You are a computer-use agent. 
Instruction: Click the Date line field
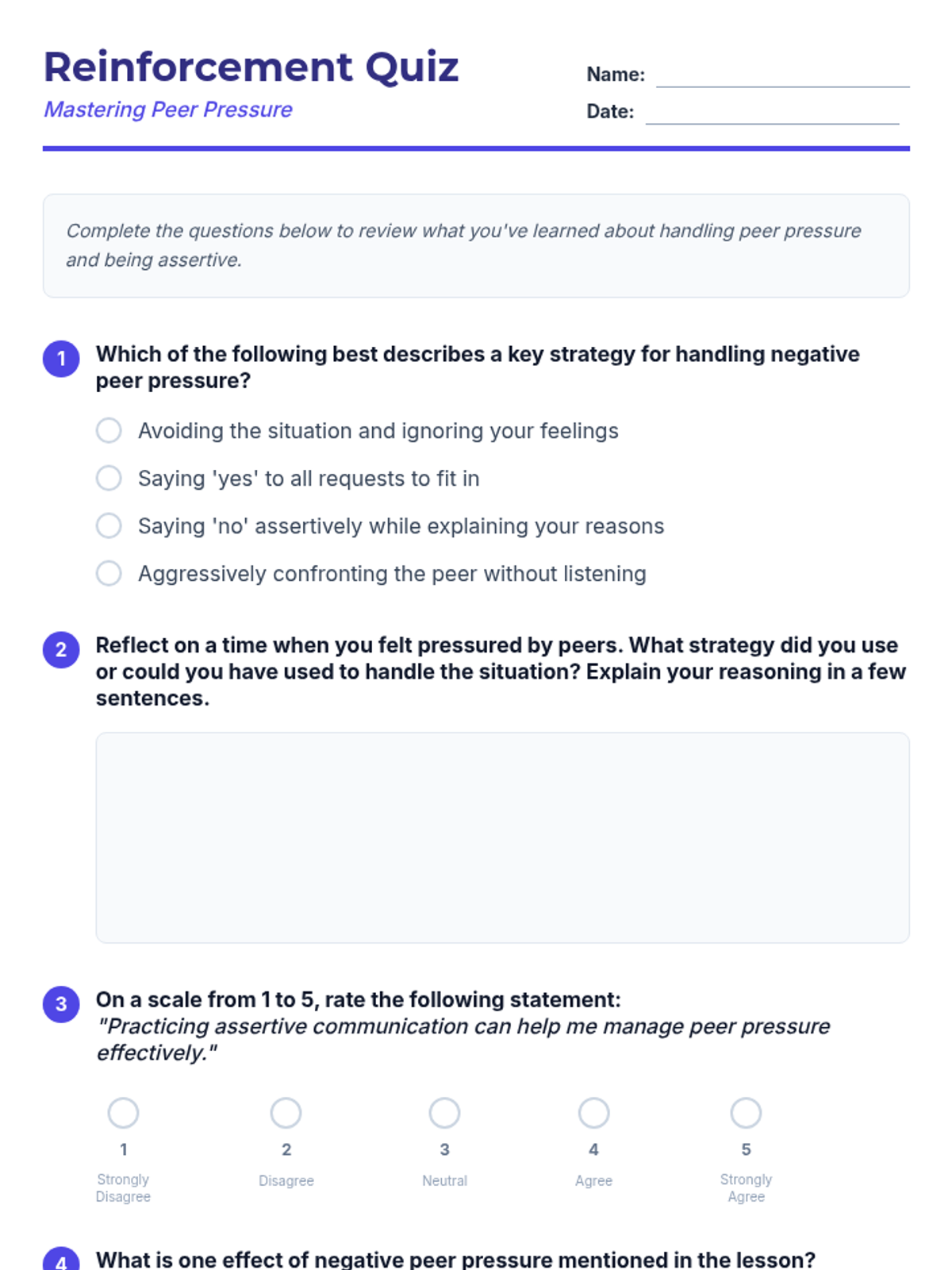point(772,113)
